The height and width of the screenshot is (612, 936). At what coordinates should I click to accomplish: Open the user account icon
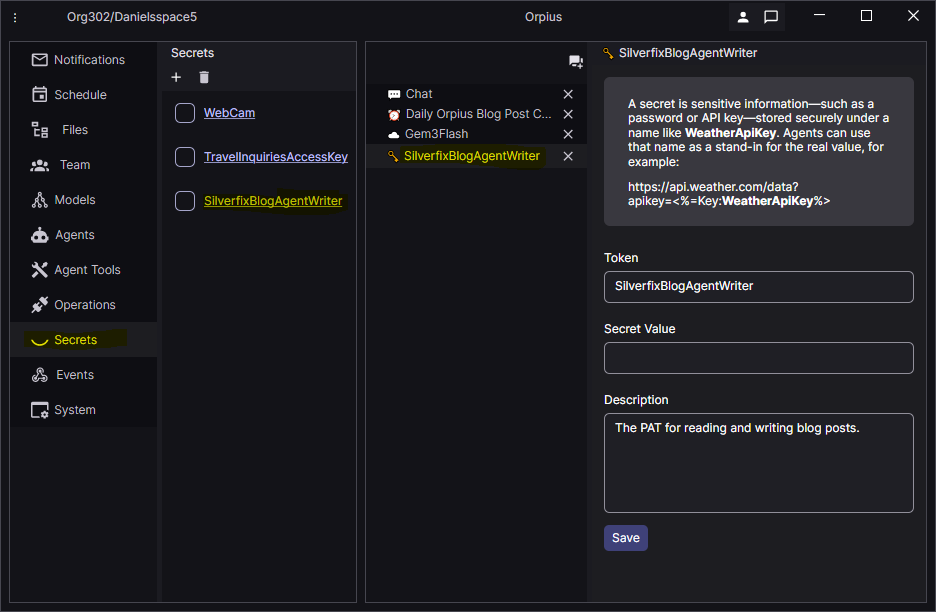pyautogui.click(x=743, y=17)
